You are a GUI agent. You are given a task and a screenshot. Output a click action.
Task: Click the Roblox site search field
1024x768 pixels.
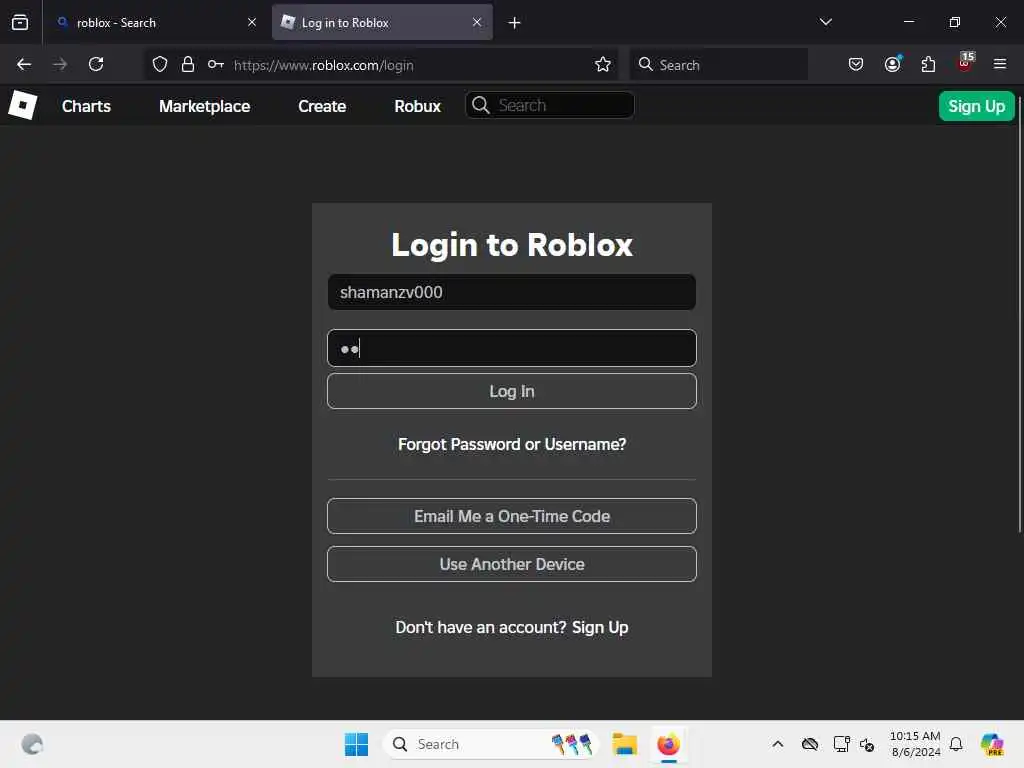550,105
